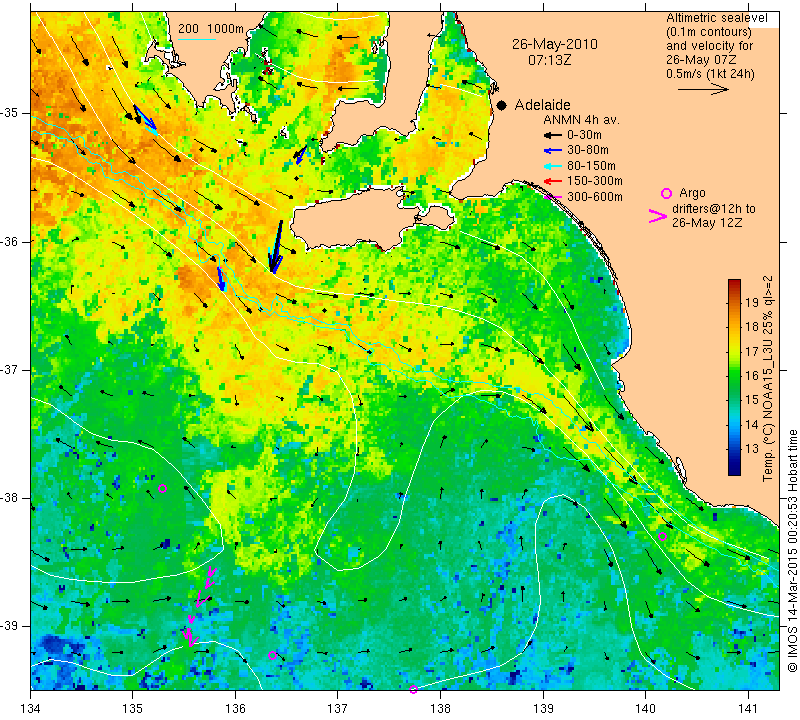Click the black Adelaide city marker dot
This screenshot has width=800, height=720.
pyautogui.click(x=502, y=106)
